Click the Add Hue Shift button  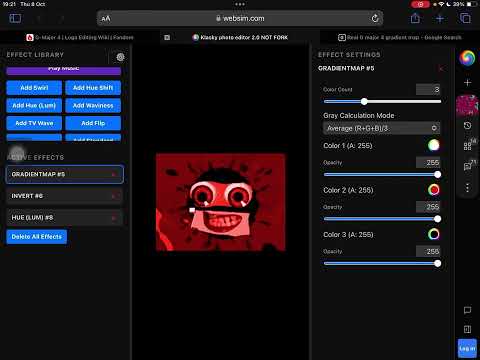tap(93, 88)
